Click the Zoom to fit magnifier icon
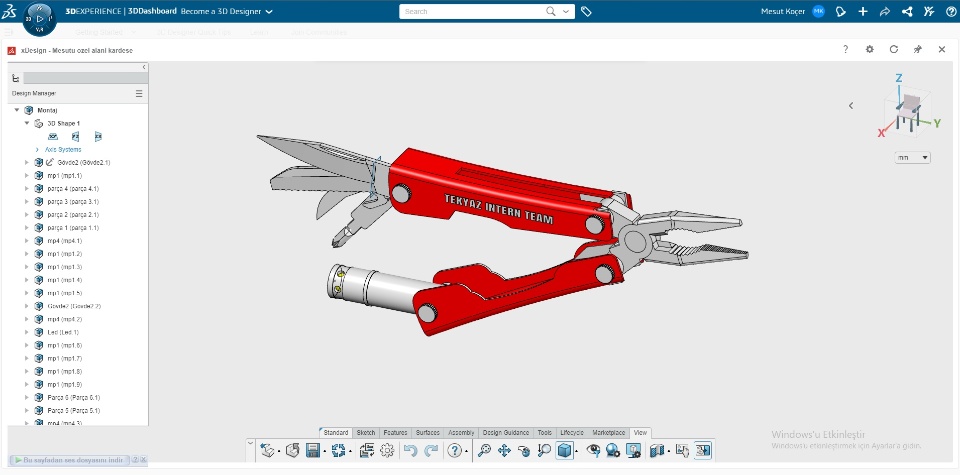Image resolution: width=960 pixels, height=475 pixels. [x=484, y=451]
